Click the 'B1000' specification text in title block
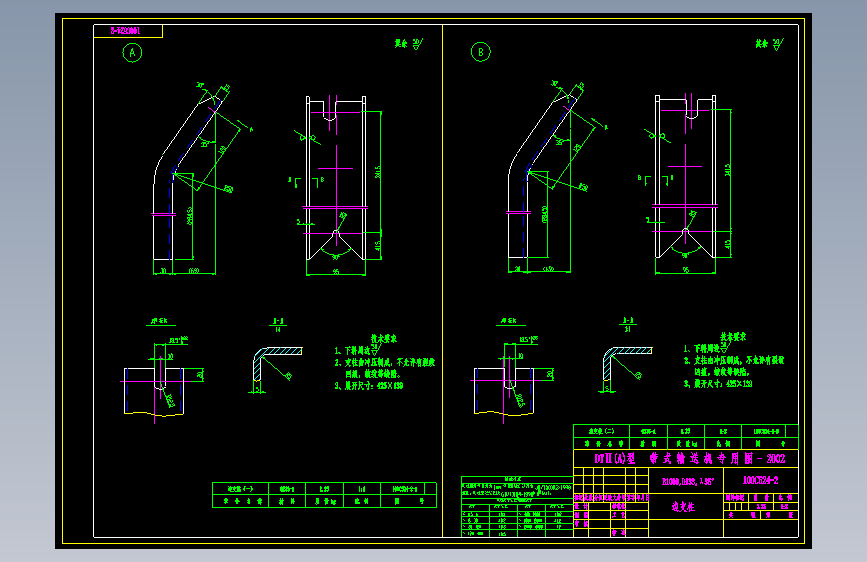Viewport: 867px width, 562px height. [x=687, y=481]
